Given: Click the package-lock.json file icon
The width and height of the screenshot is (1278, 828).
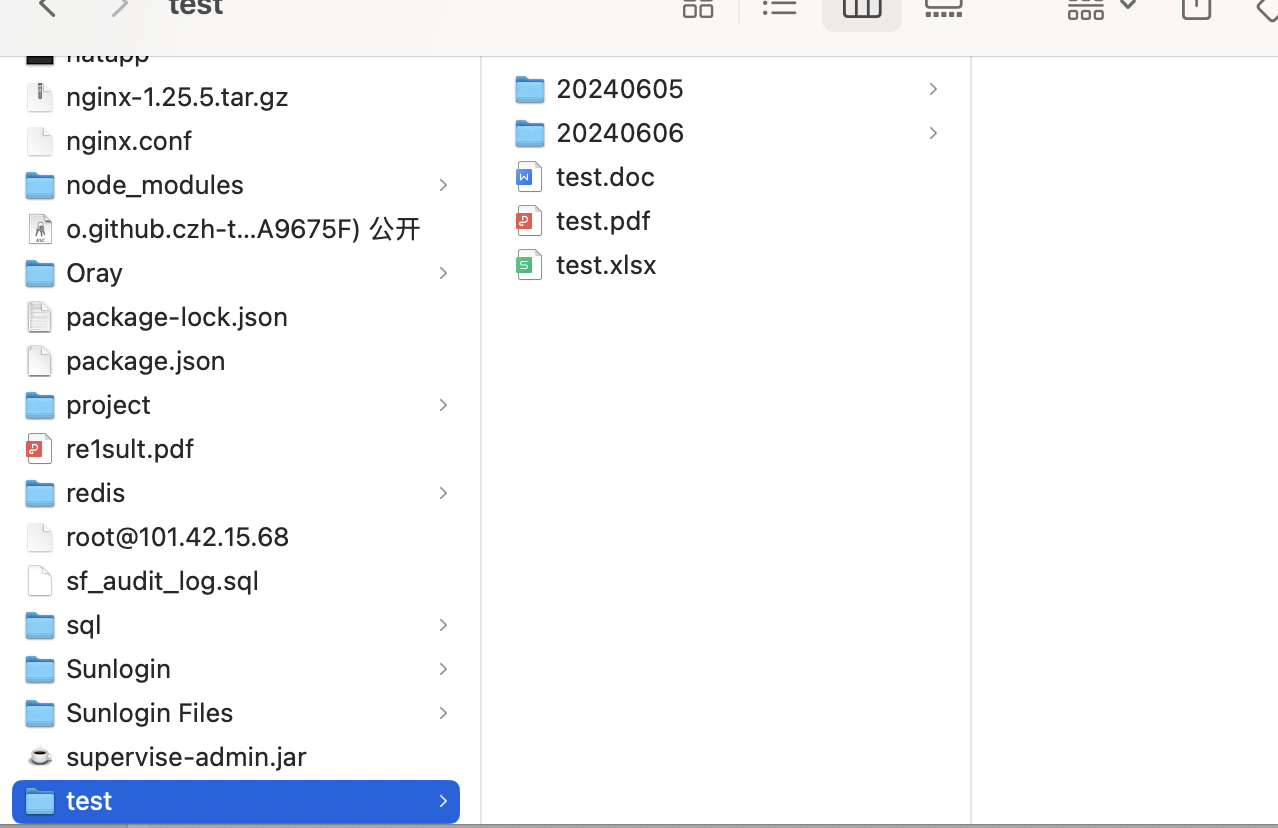Looking at the screenshot, I should (x=40, y=317).
